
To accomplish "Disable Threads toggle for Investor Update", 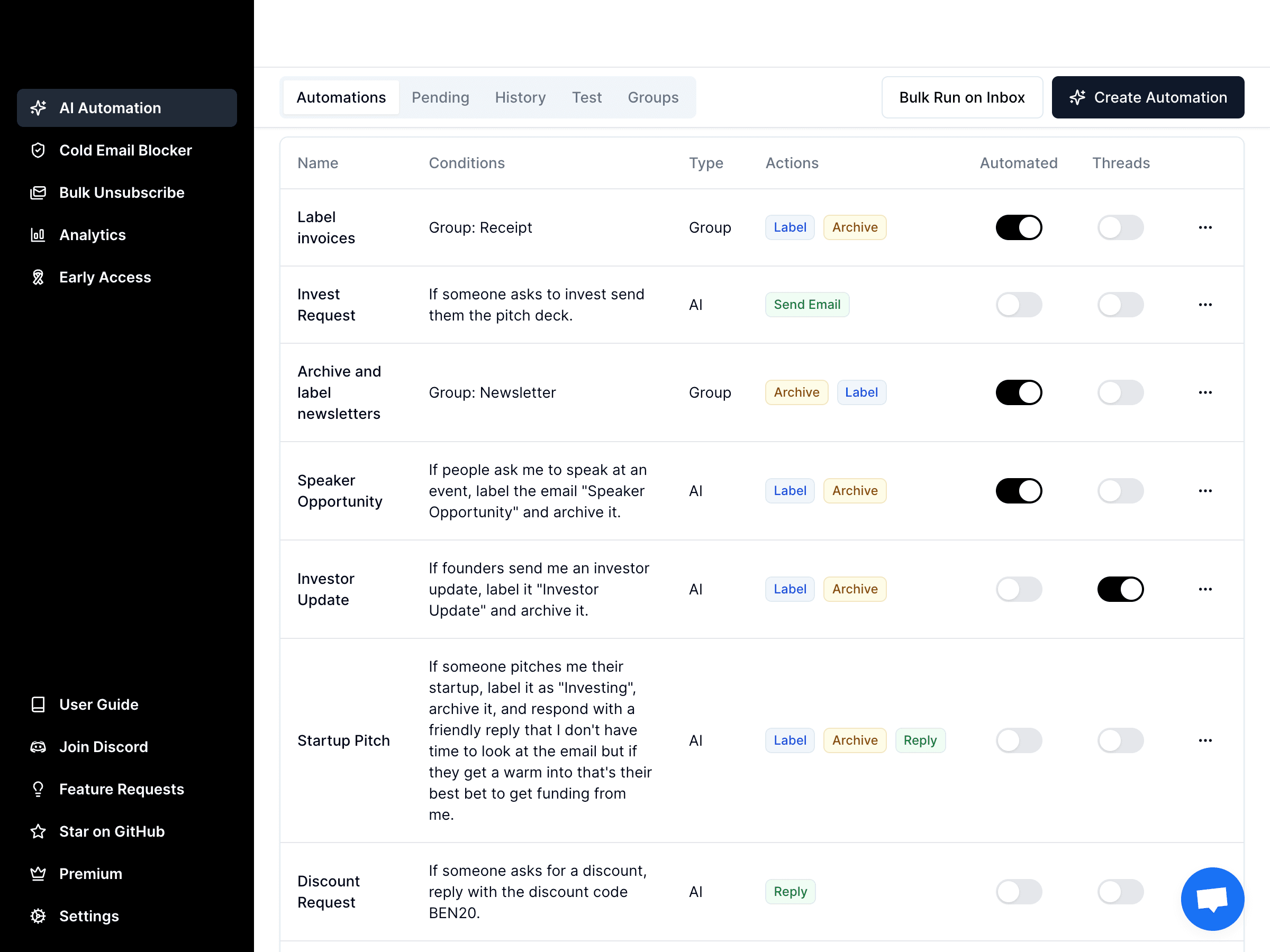I will (x=1120, y=589).
